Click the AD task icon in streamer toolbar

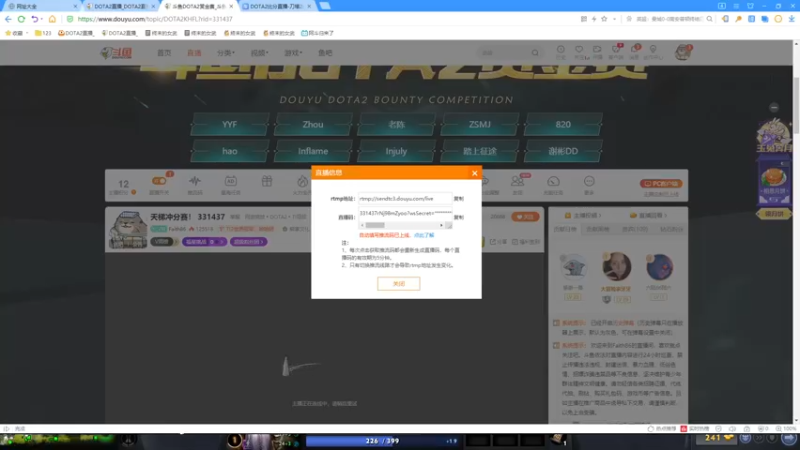[231, 181]
